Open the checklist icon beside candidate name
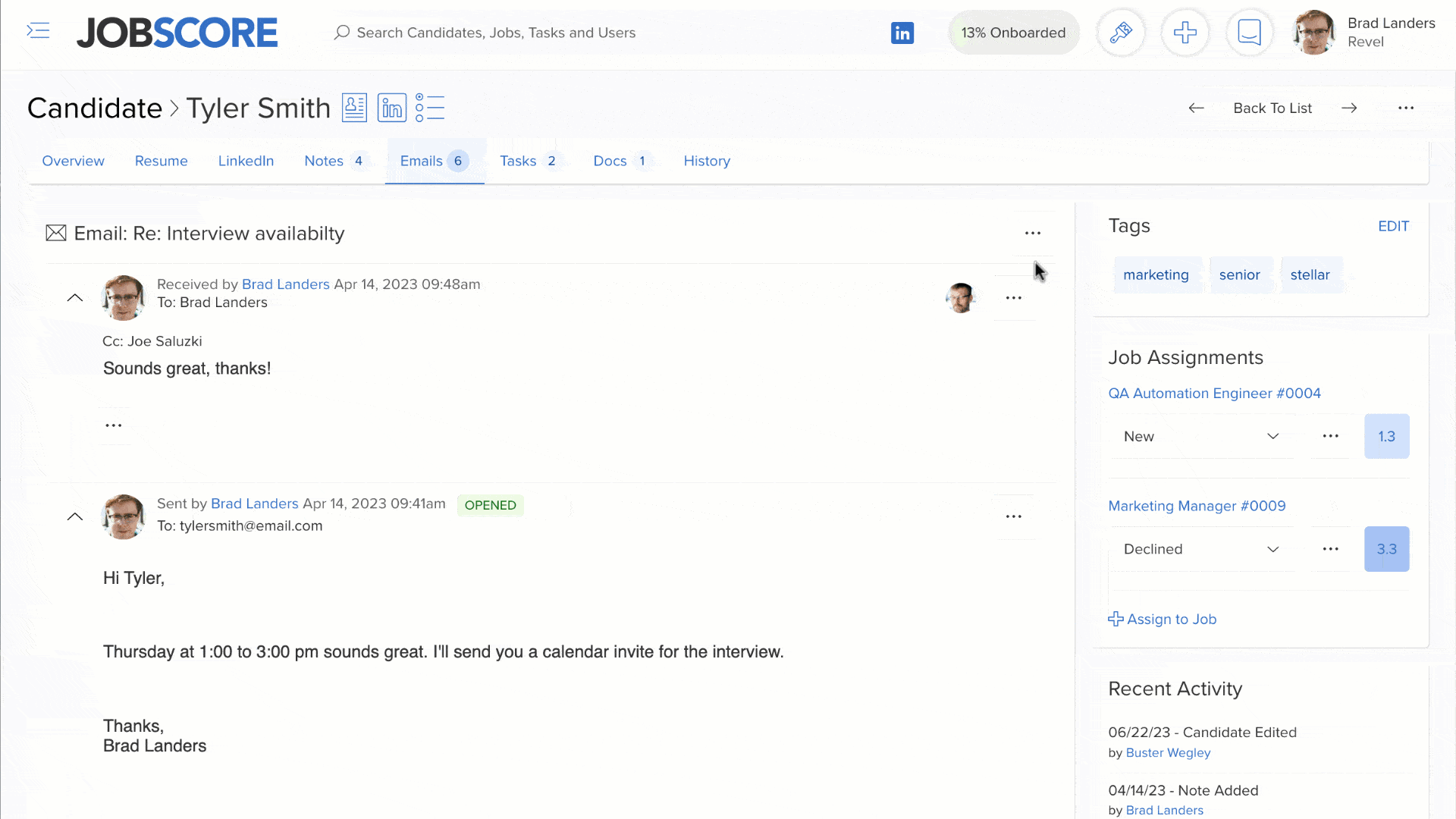 [430, 108]
